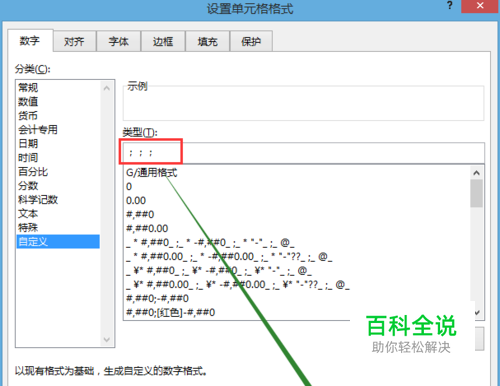Click the type list scrollbar thumb
Screen dimensions: 500x386
[477, 193]
